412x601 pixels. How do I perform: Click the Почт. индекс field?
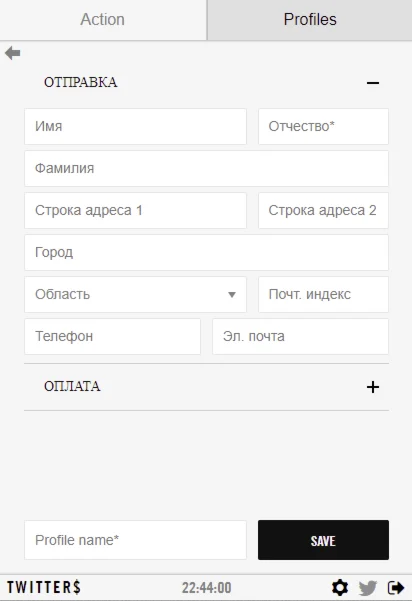click(323, 294)
